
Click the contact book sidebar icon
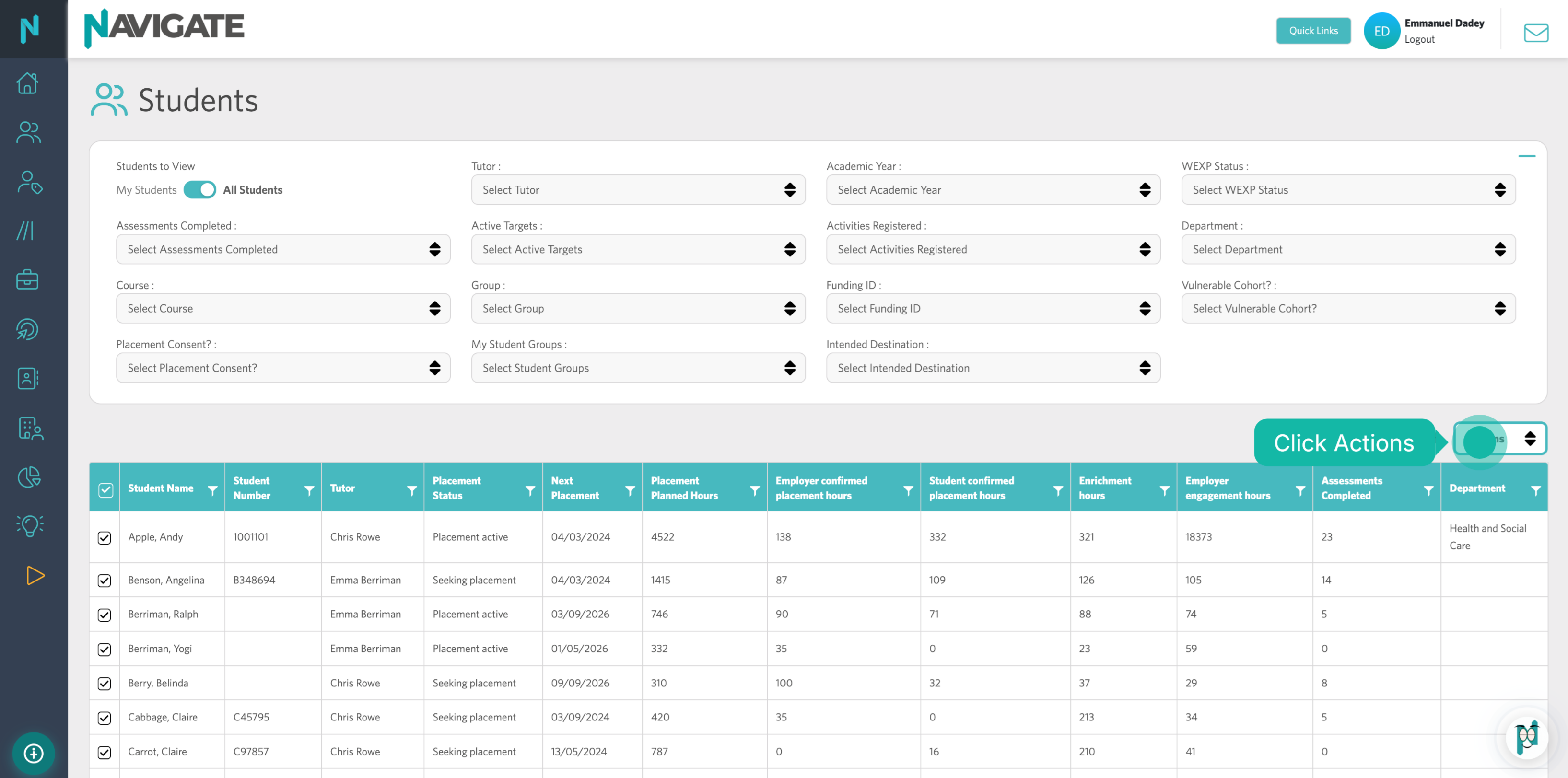tap(27, 378)
